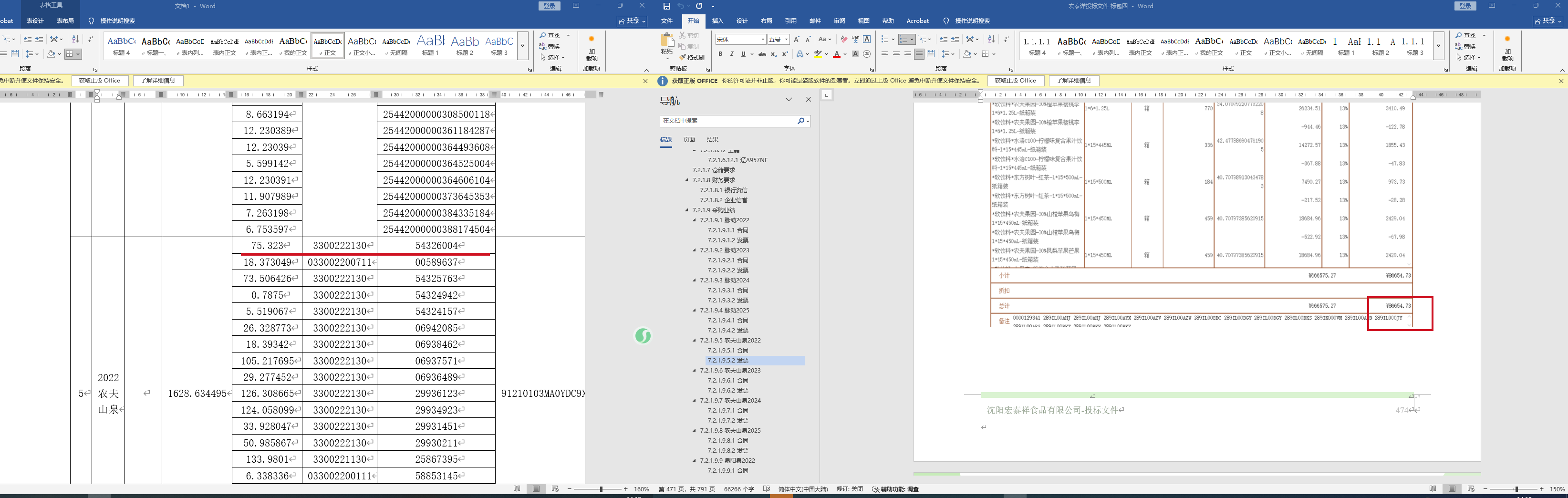Click 共享 button in left Word window
Viewport: 1568px width, 498px height.
632,21
